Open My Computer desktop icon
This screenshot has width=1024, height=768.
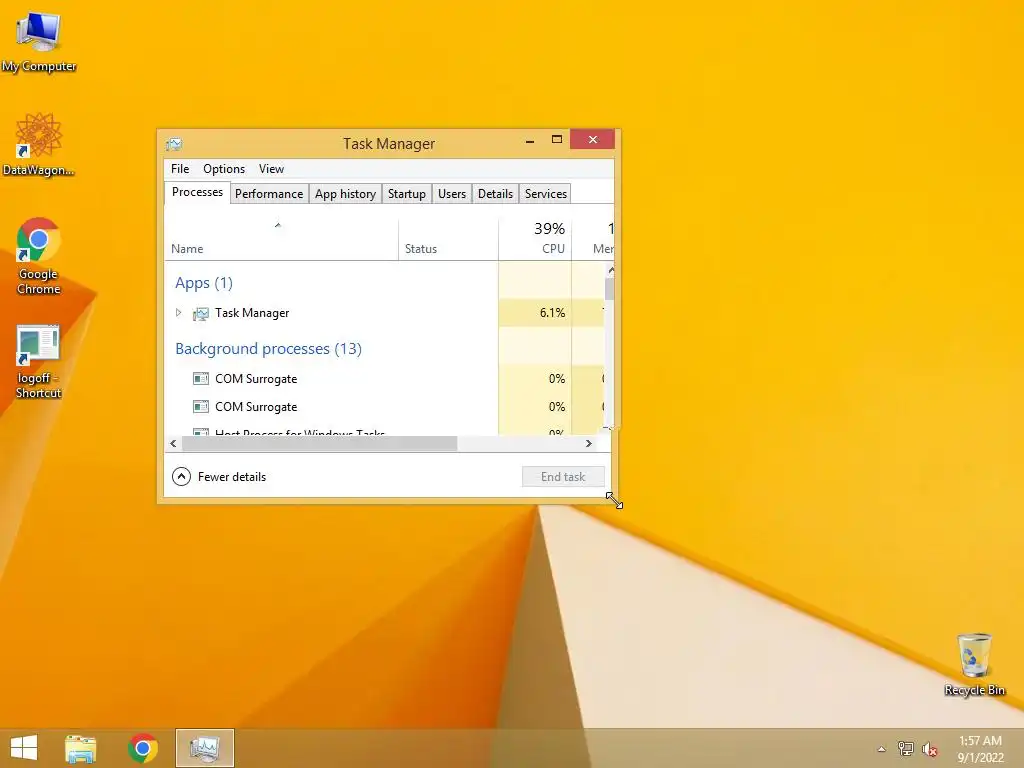pyautogui.click(x=39, y=39)
